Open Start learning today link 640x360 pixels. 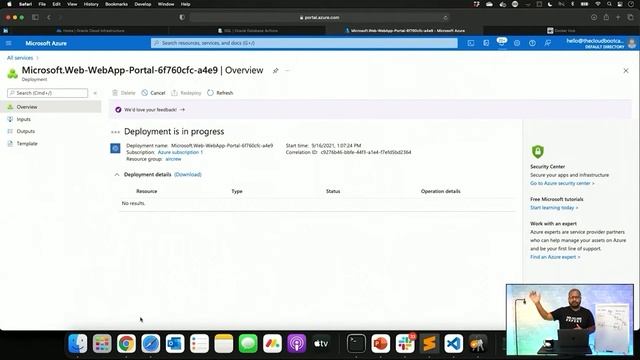(x=554, y=208)
